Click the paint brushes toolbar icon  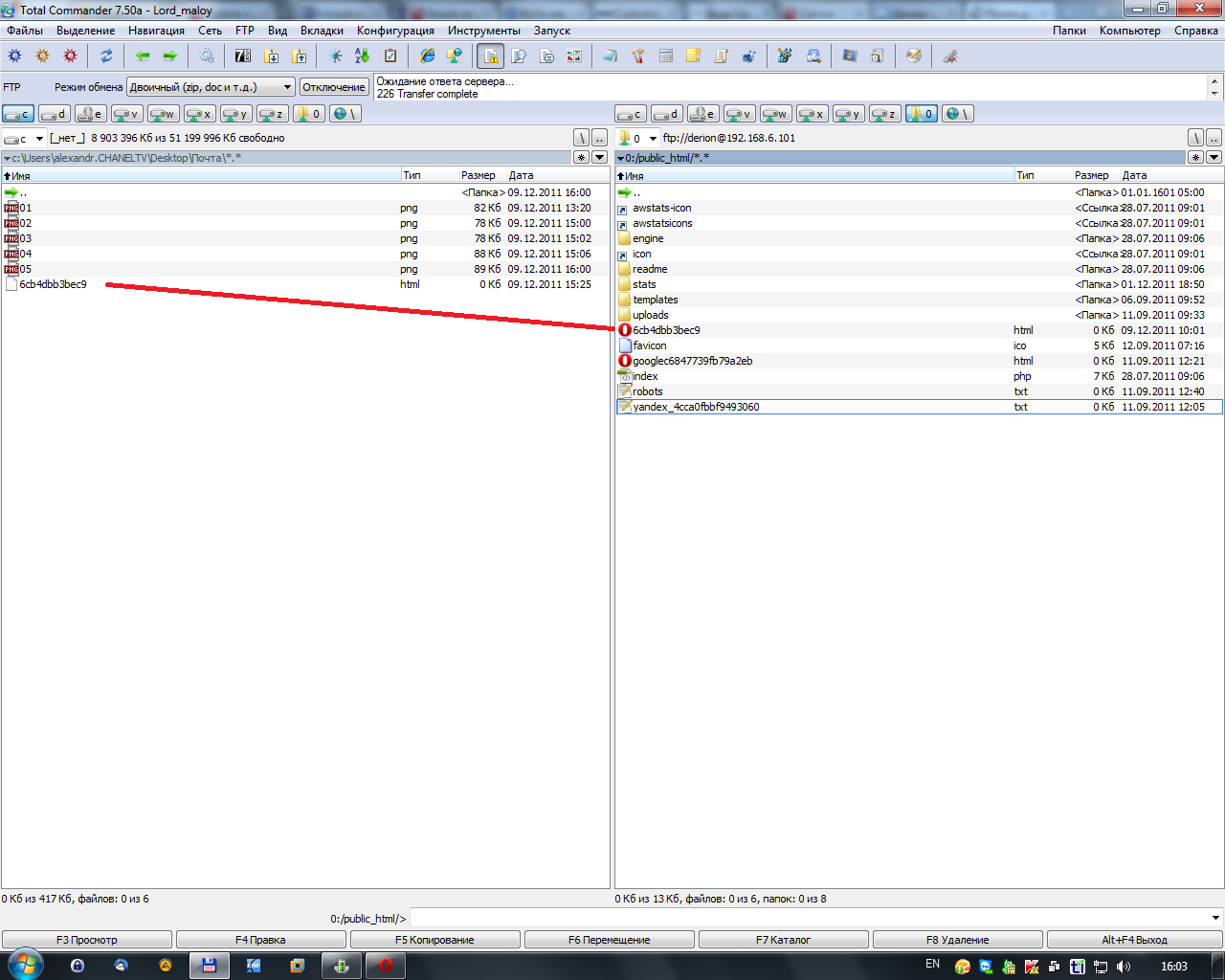pyautogui.click(x=638, y=56)
